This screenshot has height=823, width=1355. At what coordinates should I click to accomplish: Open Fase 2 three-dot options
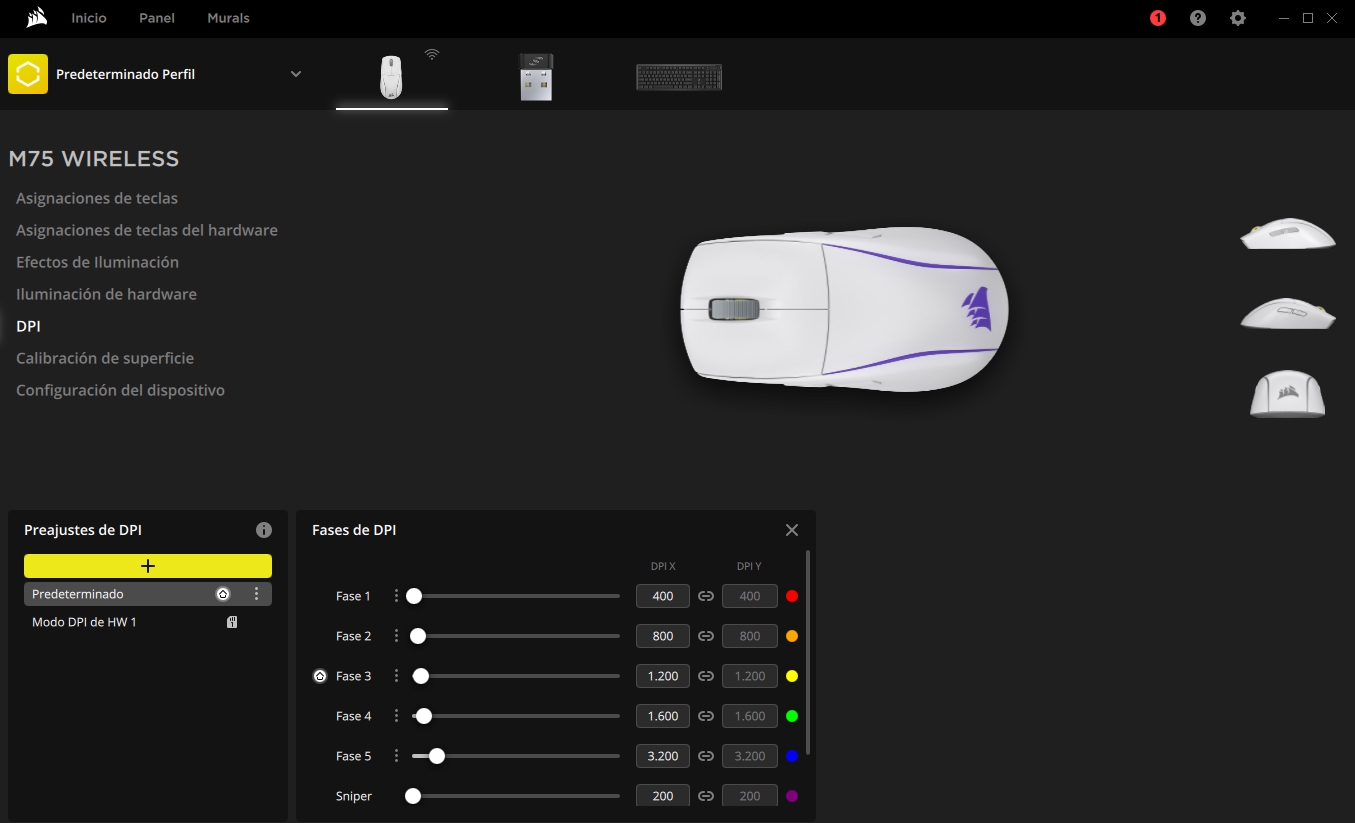(x=396, y=636)
